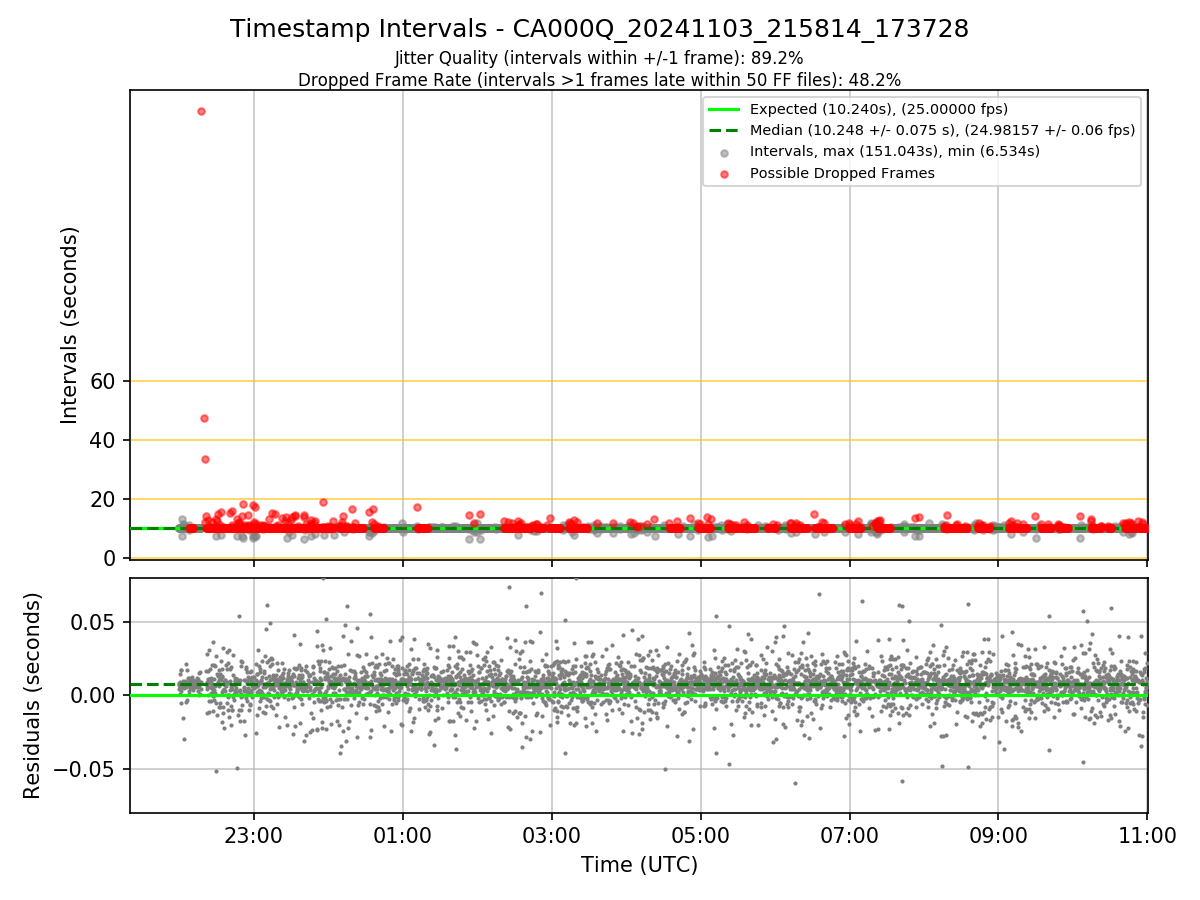1200x900 pixels.
Task: Click the dashed green line sample in legend
Action: (x=725, y=130)
